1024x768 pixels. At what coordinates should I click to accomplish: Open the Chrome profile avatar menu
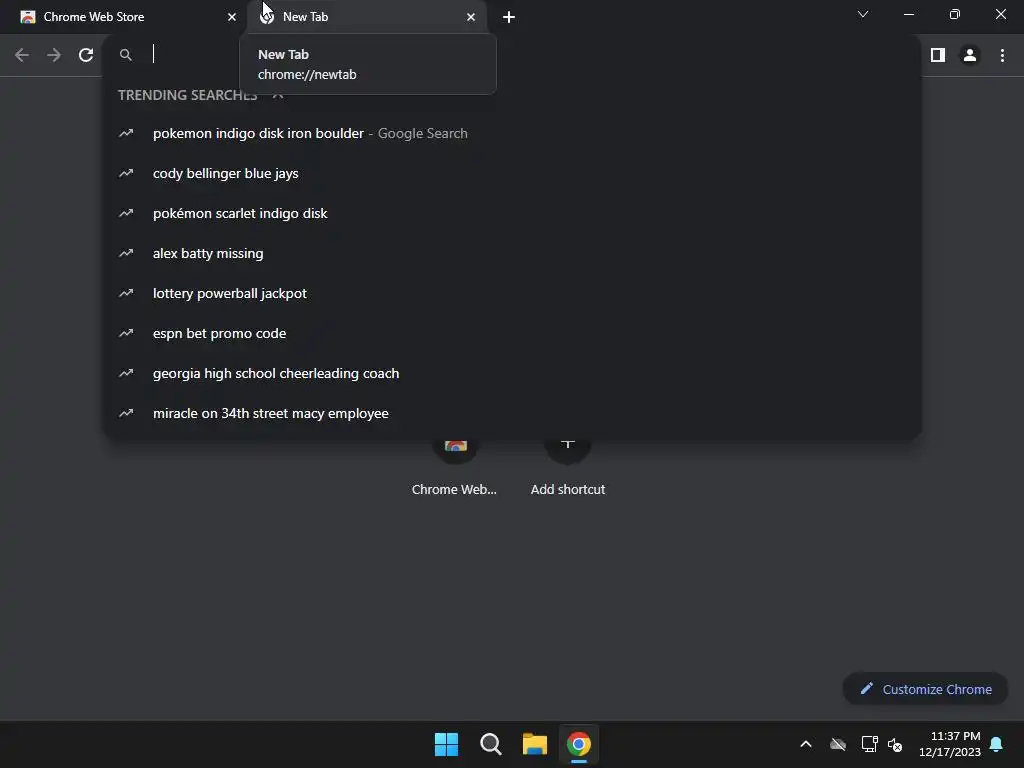(x=970, y=55)
